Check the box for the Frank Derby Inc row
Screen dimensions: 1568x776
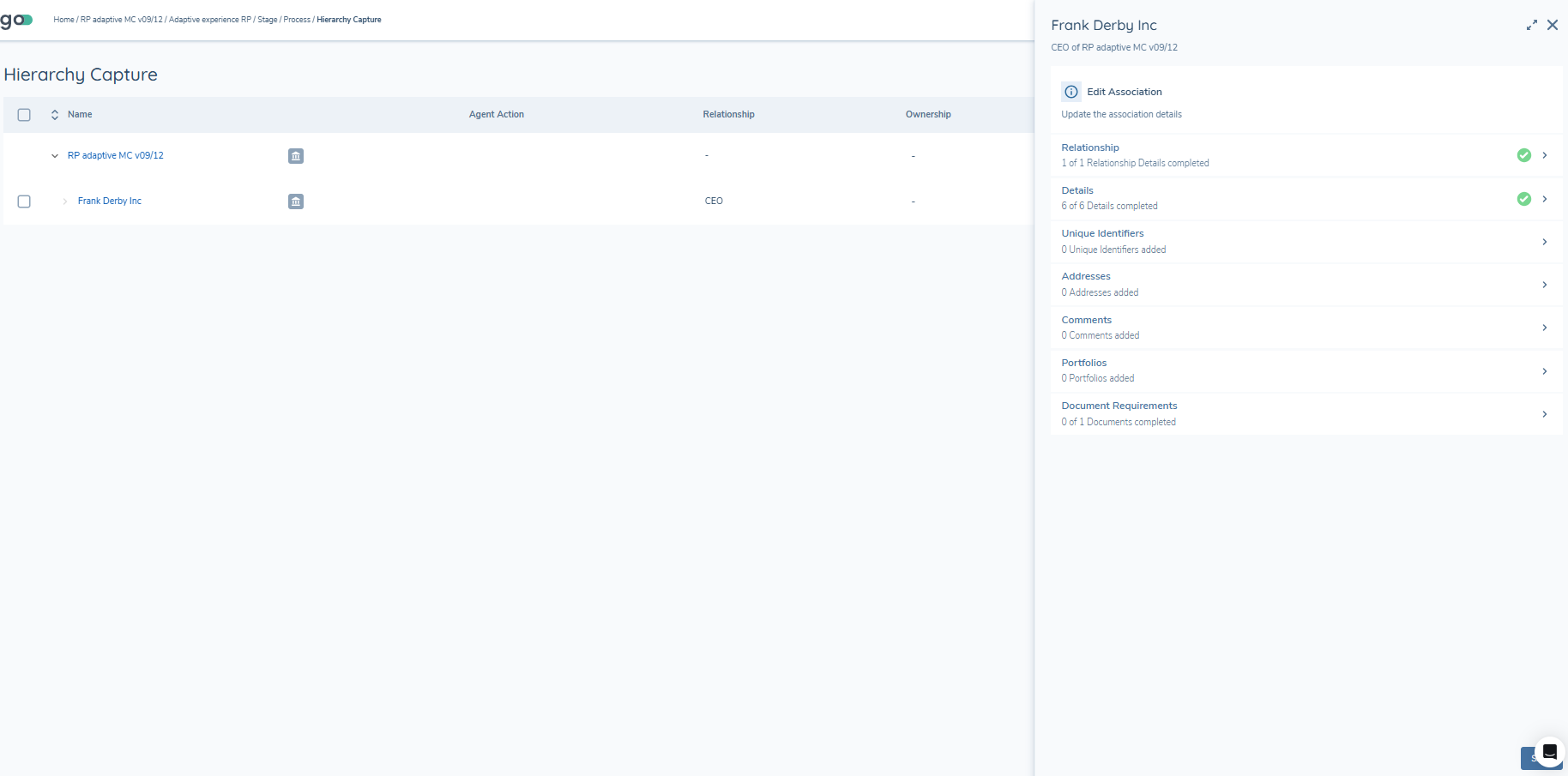pyautogui.click(x=24, y=202)
